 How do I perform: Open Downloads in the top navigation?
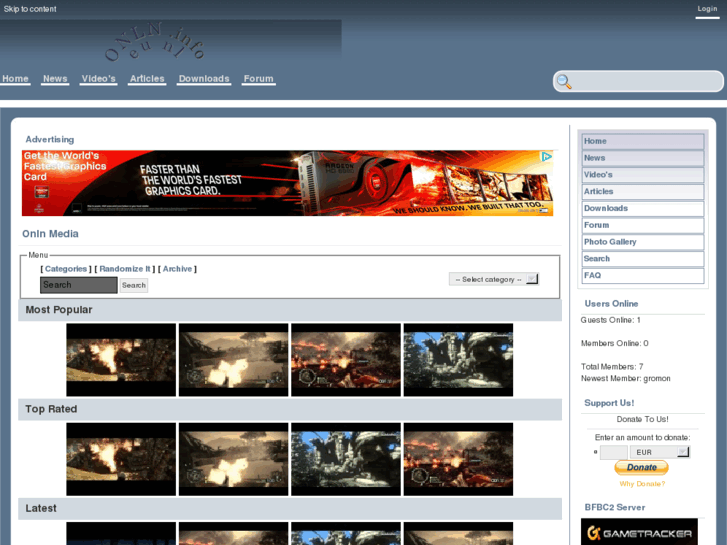pos(204,79)
